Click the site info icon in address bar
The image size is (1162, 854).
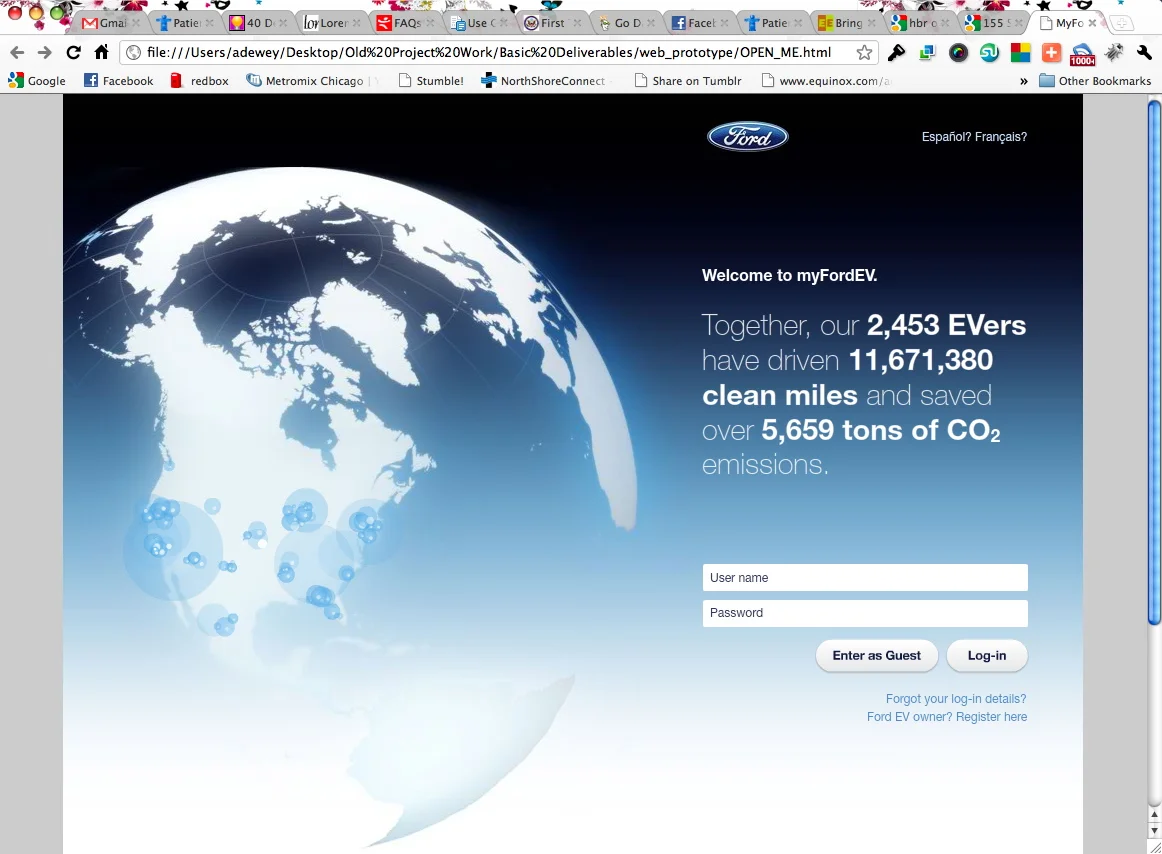pos(133,53)
